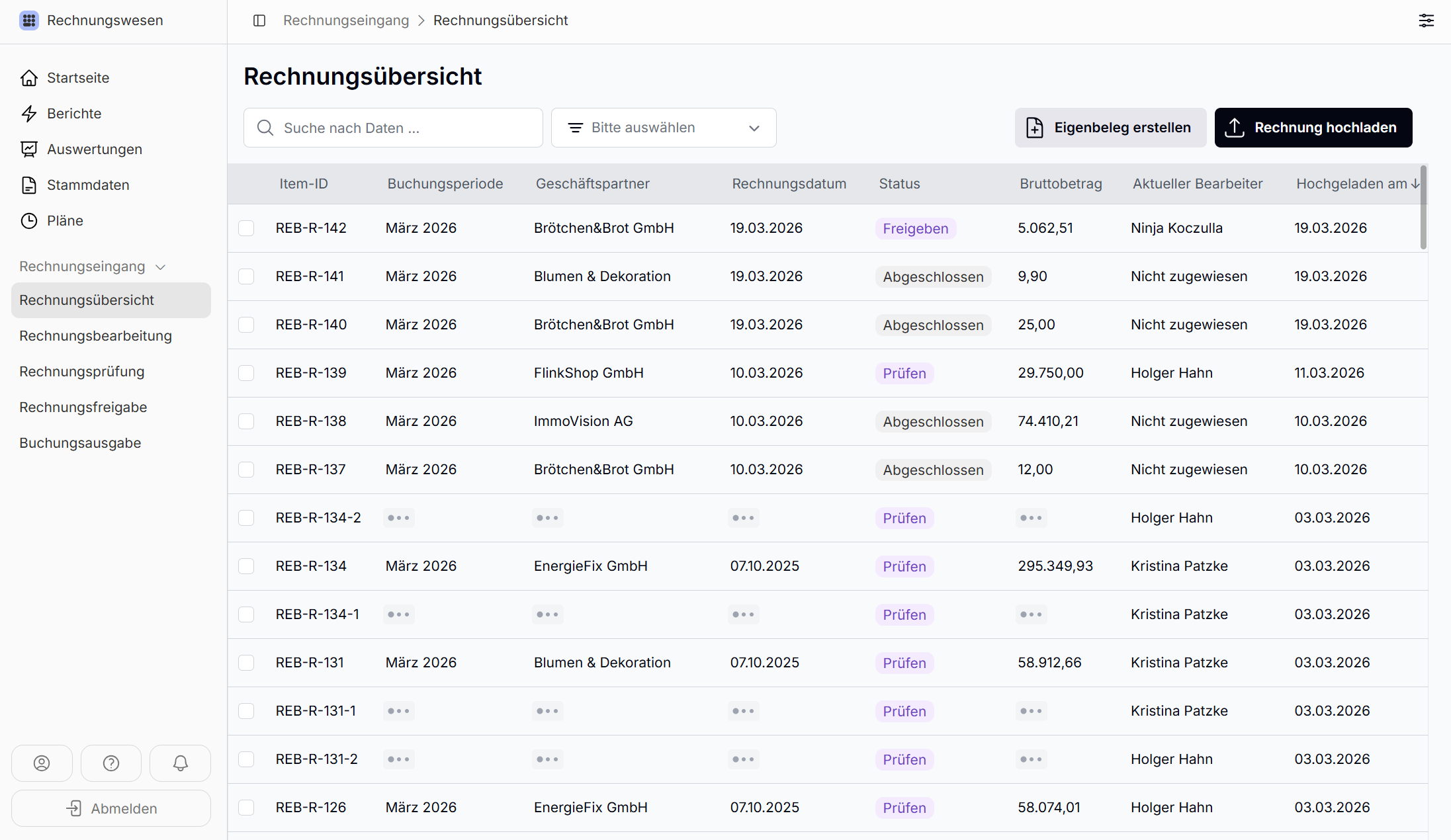Click the 'Eigenbeleg erstellen' button
Screen dimensions: 1451x840
pos(1110,128)
